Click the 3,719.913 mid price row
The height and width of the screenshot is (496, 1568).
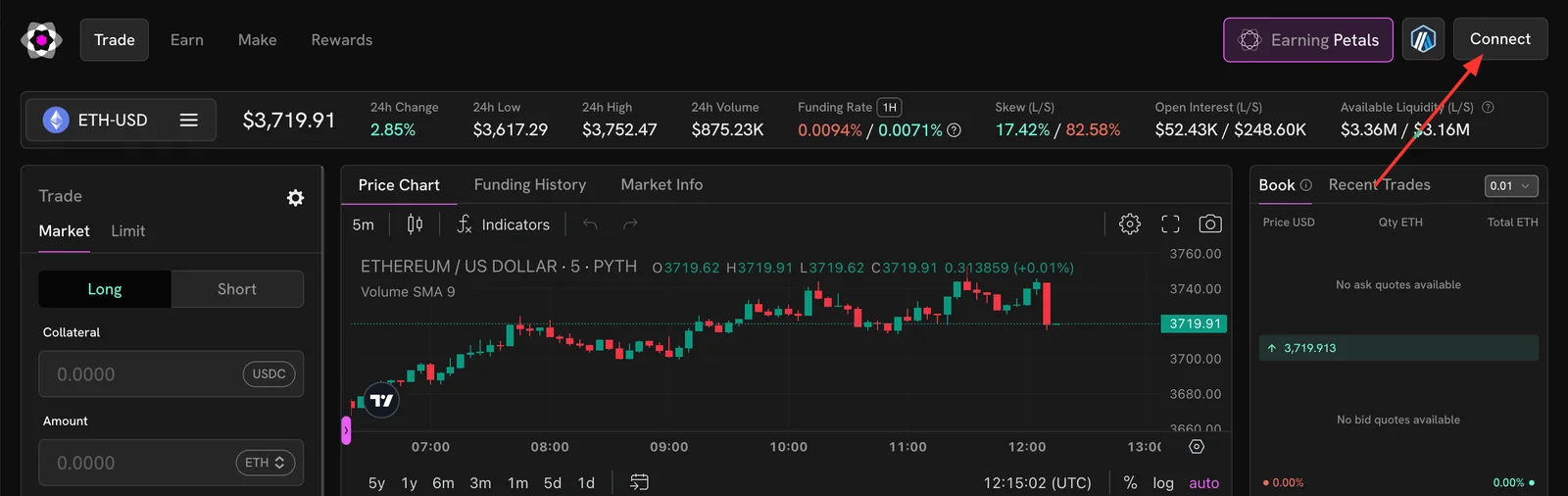point(1398,348)
